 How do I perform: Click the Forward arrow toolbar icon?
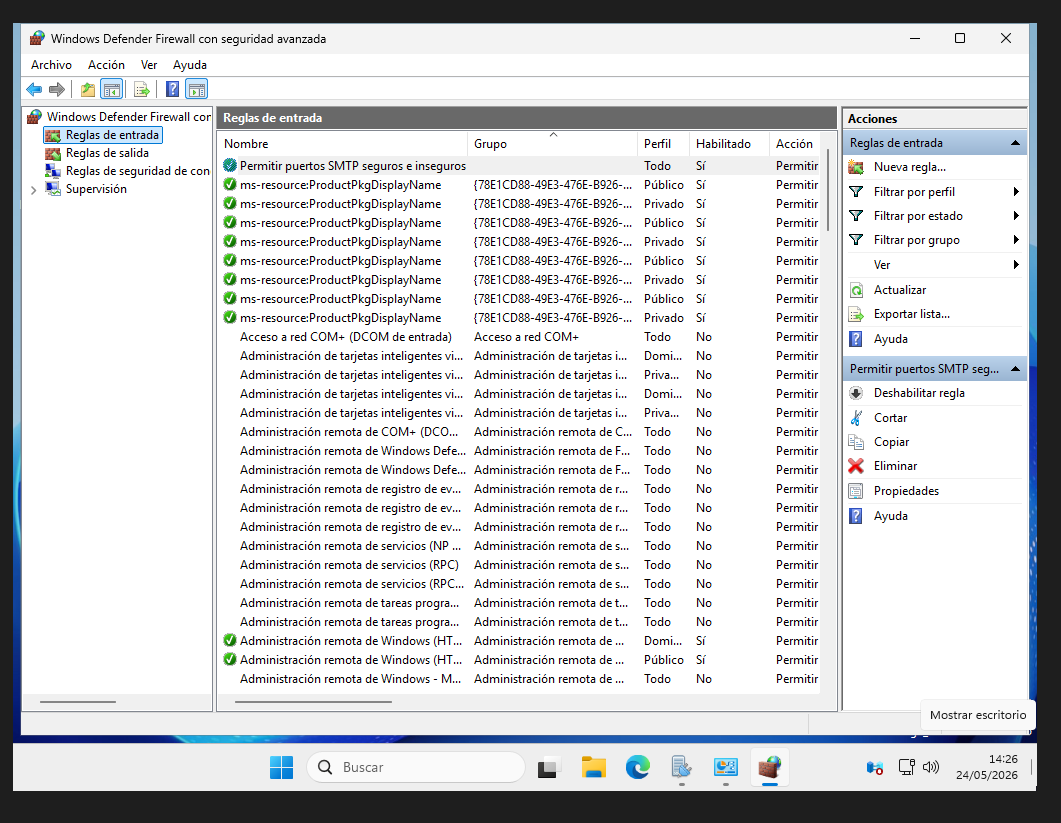tap(57, 89)
